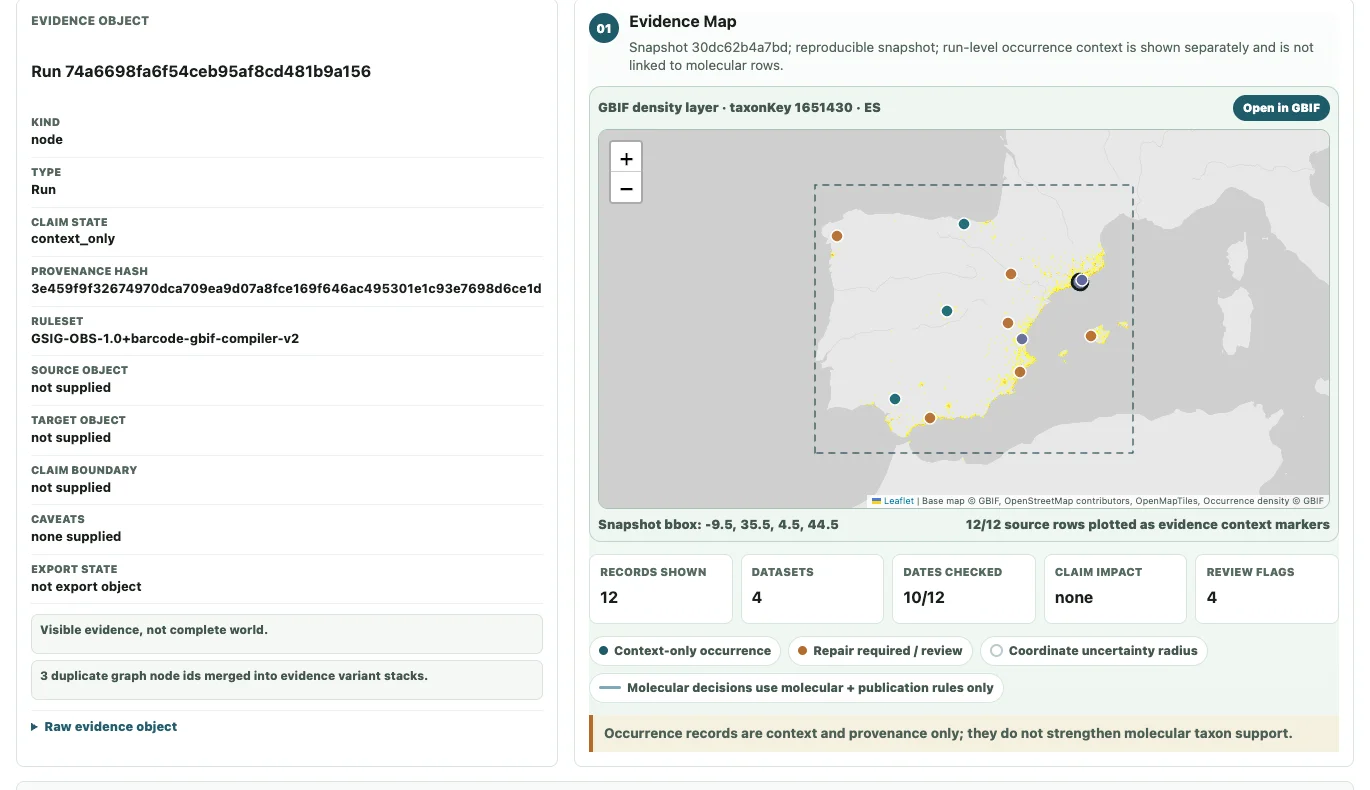Select the teal marker in central Spain
Image resolution: width=1370 pixels, height=790 pixels.
pos(947,311)
